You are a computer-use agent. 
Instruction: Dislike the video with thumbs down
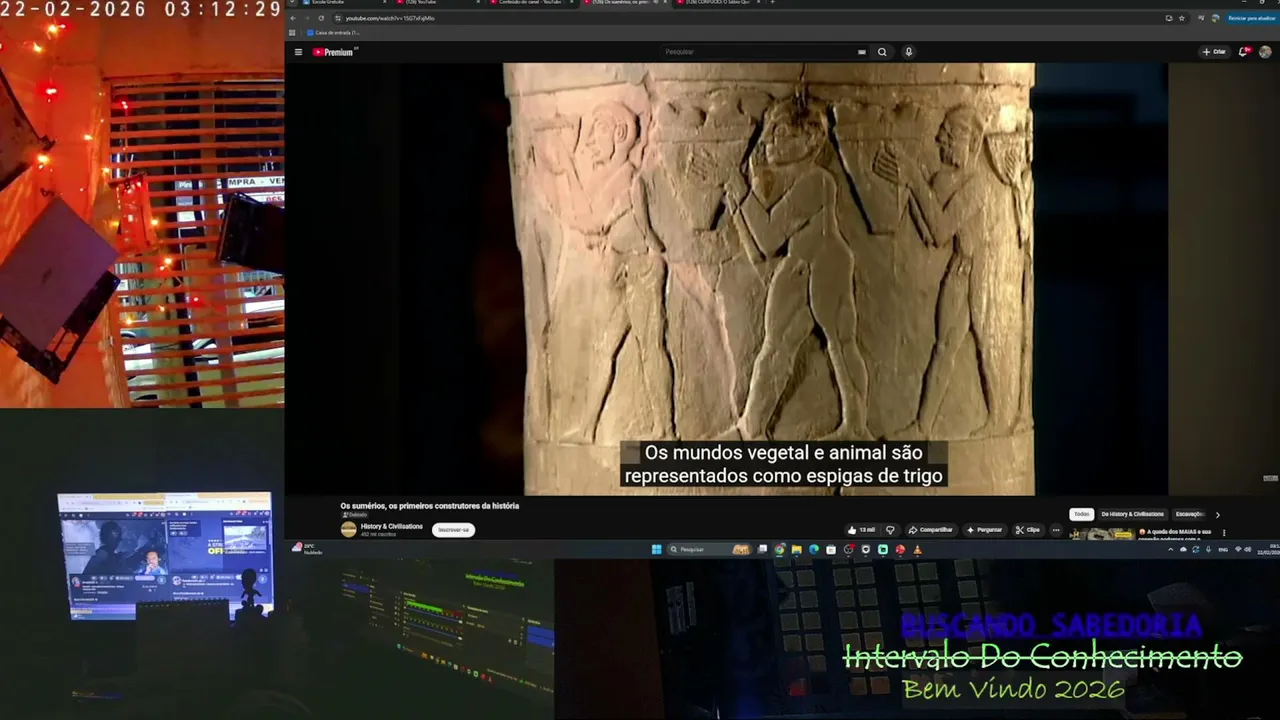tap(890, 530)
